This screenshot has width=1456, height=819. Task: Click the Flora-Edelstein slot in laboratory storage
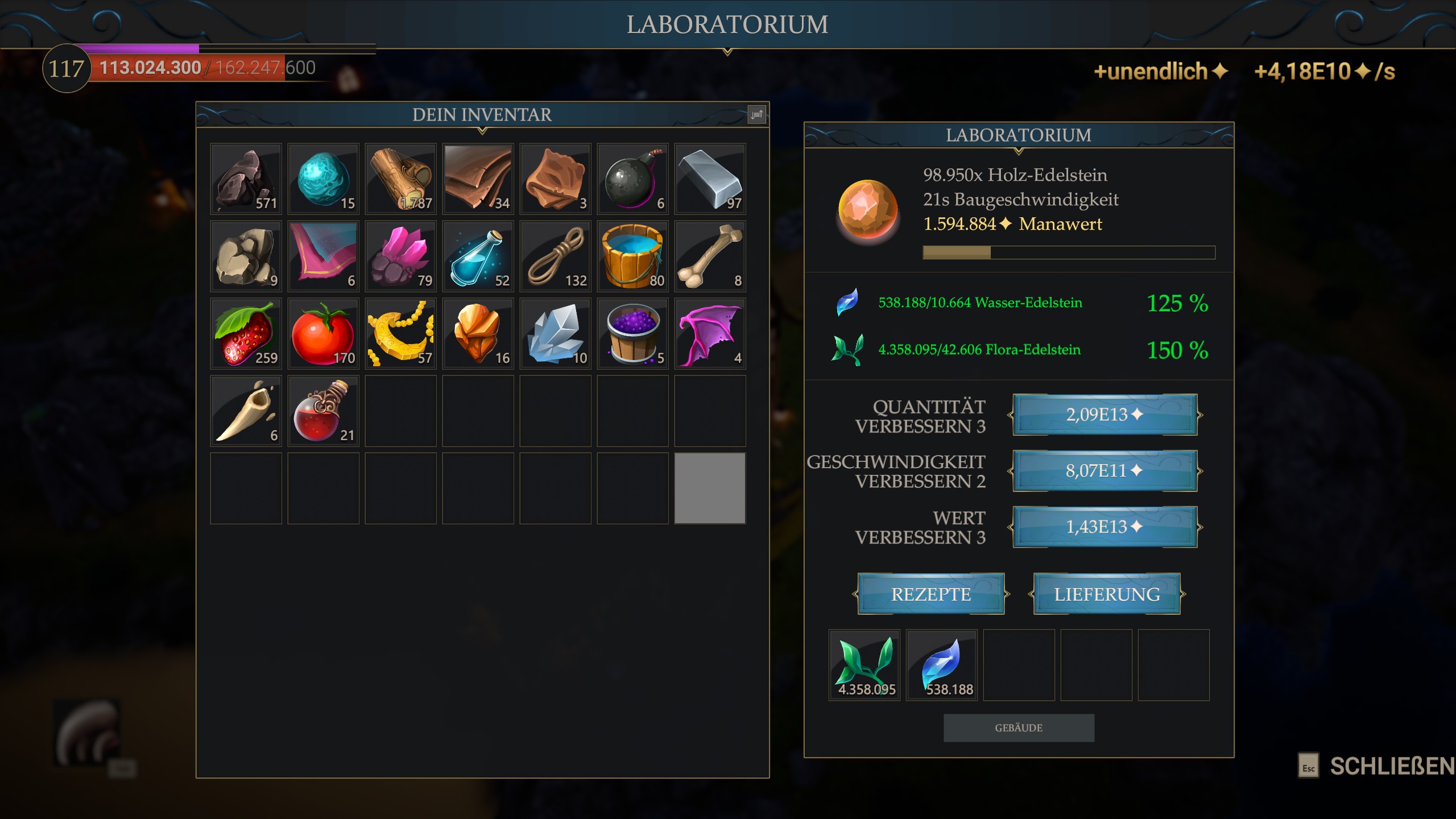coord(864,665)
